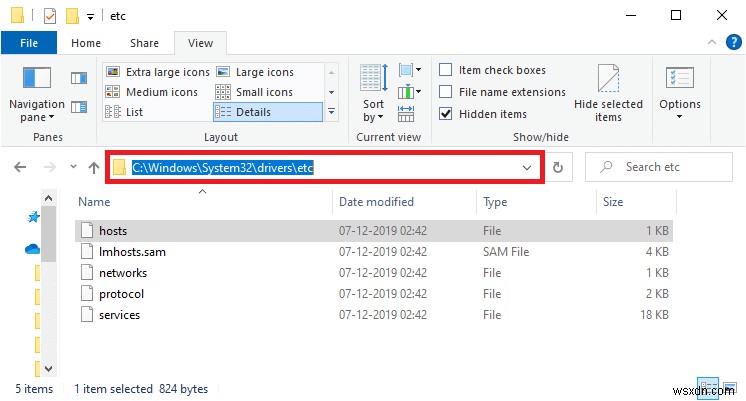Switch to the Share tab

(x=145, y=43)
